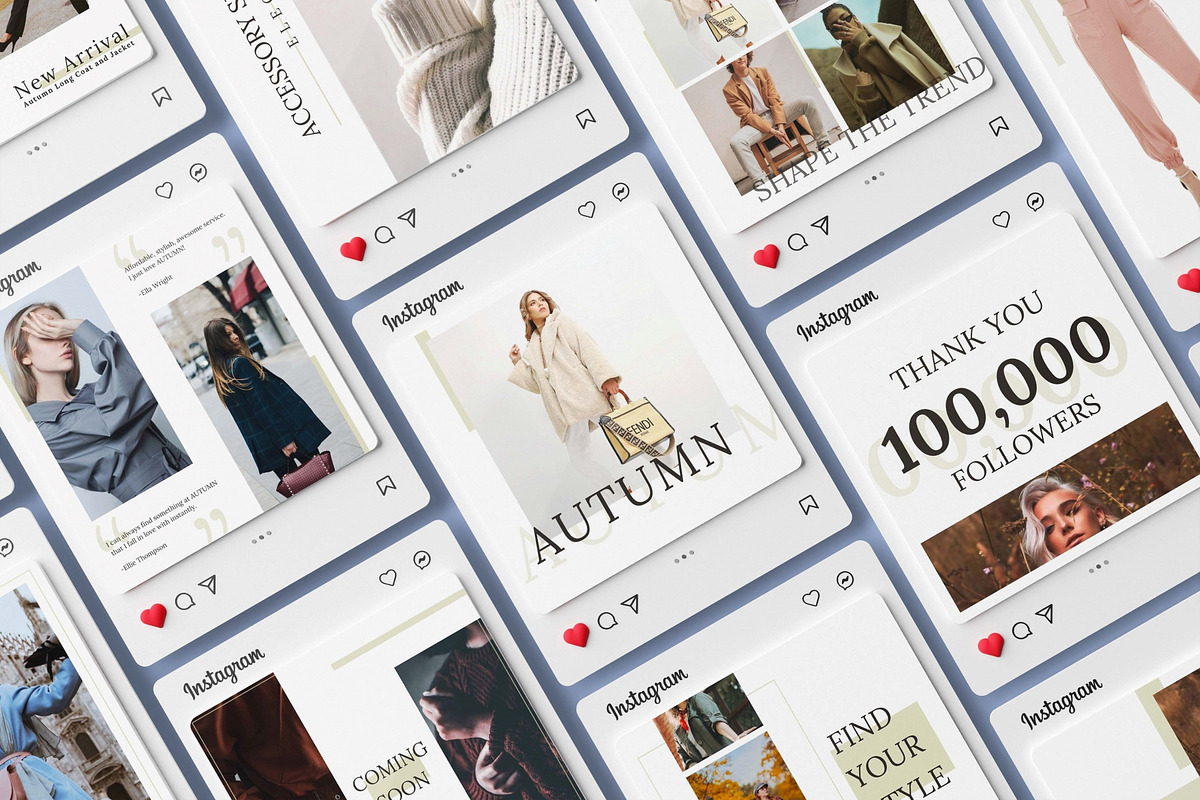Tap the share arrow on the AUTUMN post
This screenshot has height=800, width=1200.
[630, 603]
